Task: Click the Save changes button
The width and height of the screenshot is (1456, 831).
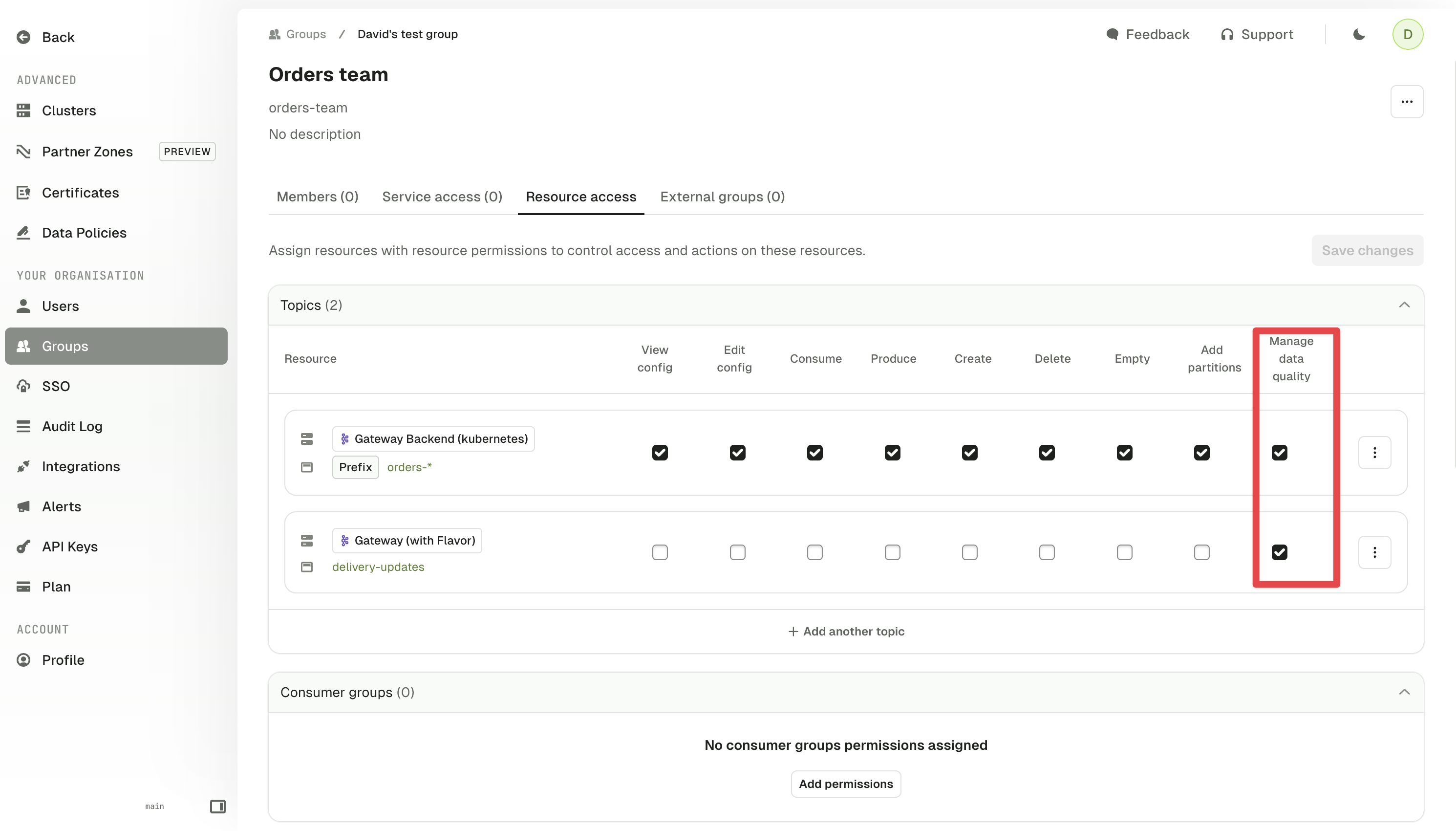Action: [x=1367, y=250]
